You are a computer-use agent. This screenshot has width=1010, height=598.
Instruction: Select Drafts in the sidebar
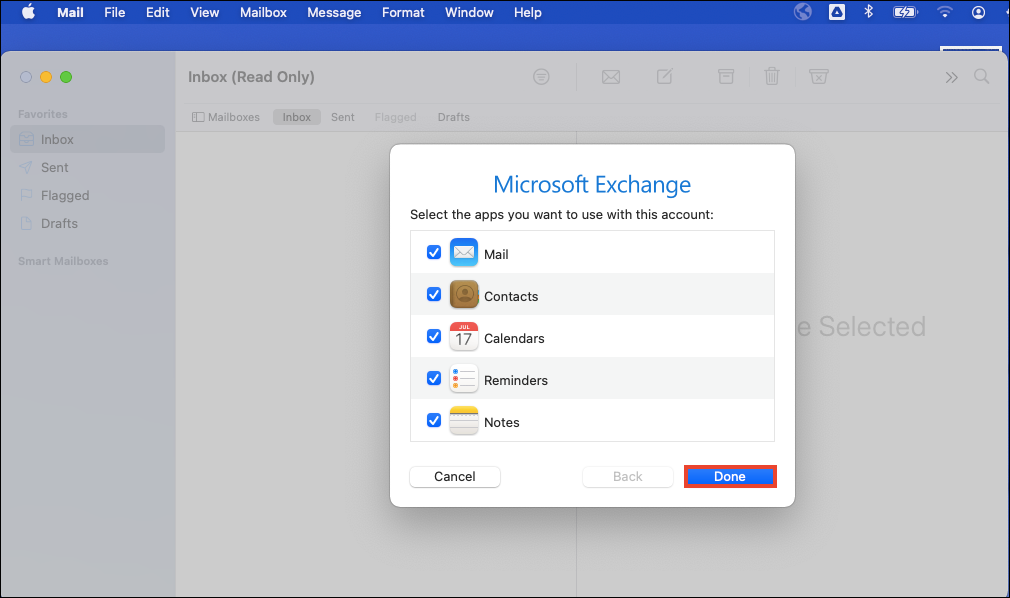(59, 223)
